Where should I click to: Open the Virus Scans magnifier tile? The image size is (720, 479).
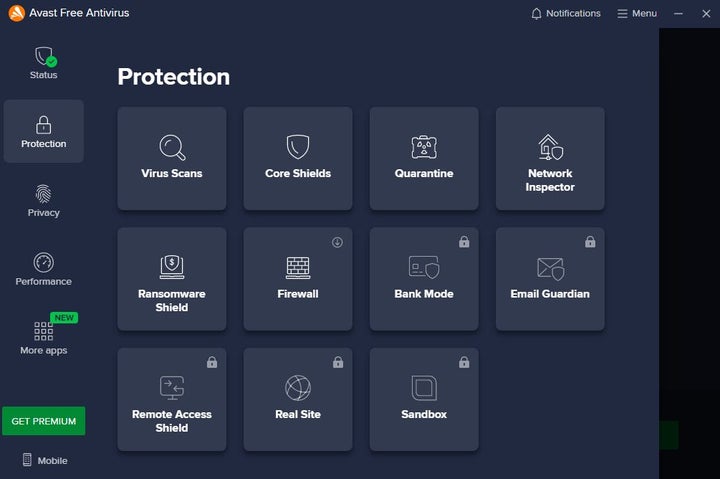[172, 159]
